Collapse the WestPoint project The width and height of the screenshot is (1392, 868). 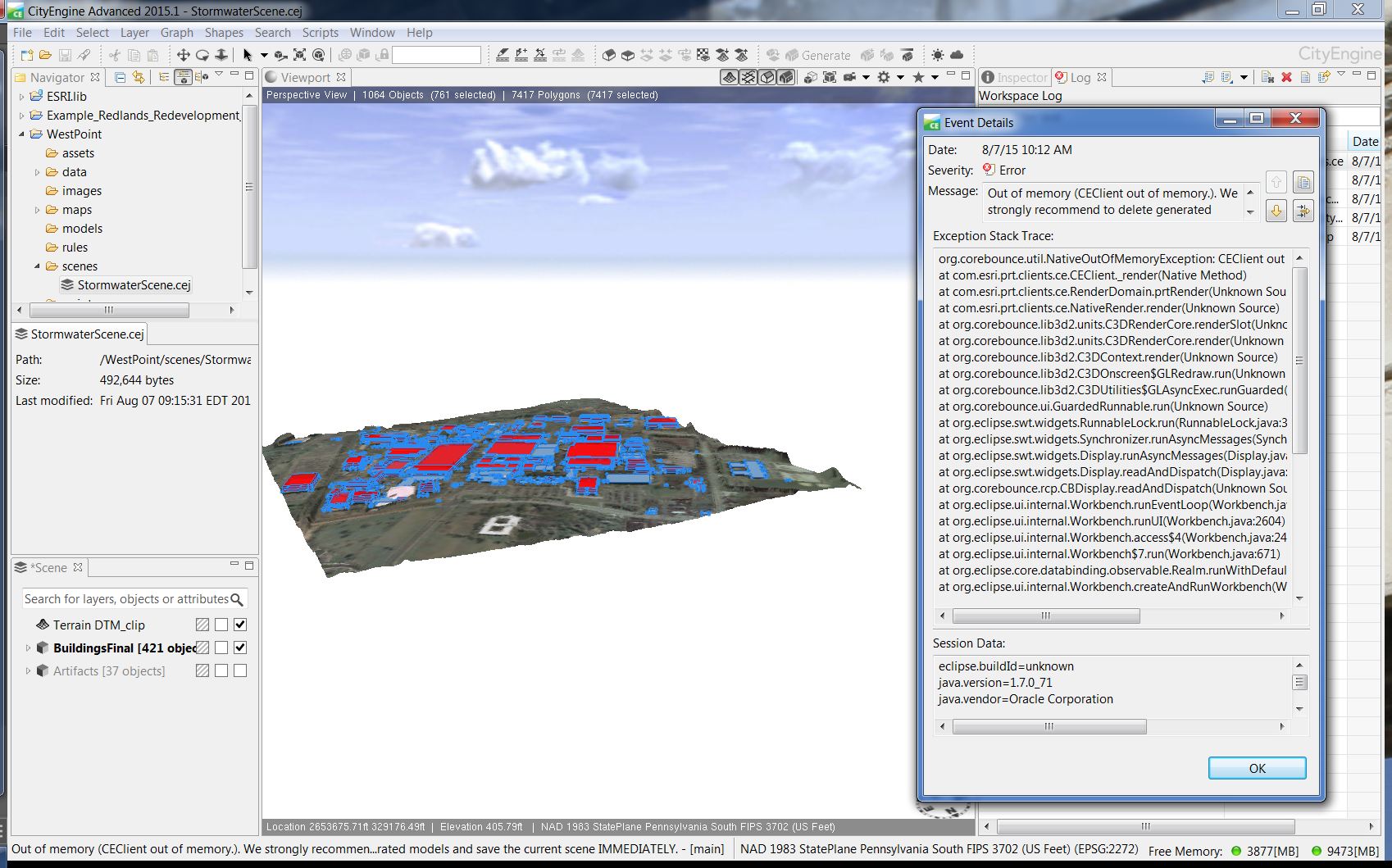[21, 134]
